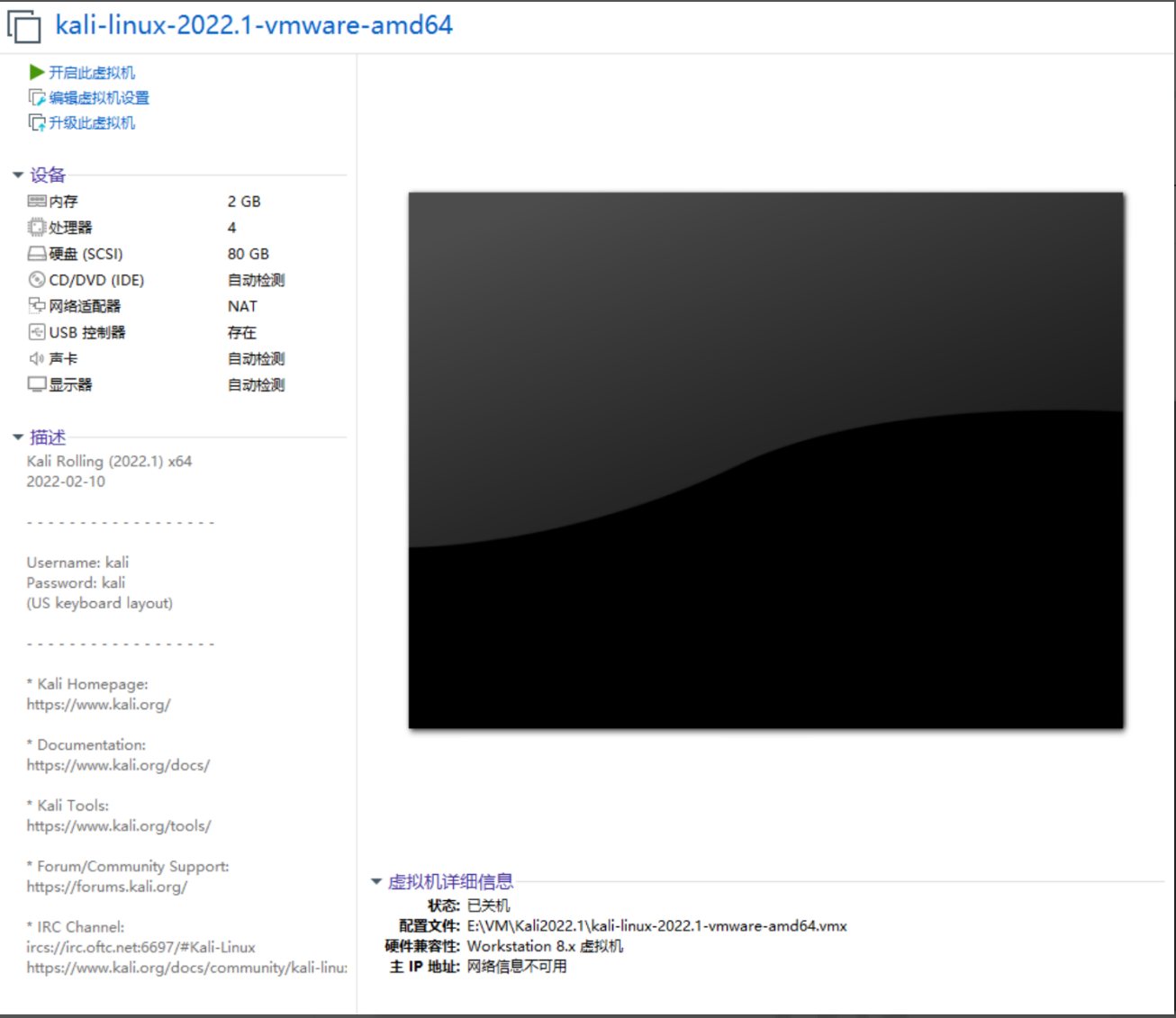Collapse the 描述 description section
Screen dimensions: 1176x1018
click(18, 437)
